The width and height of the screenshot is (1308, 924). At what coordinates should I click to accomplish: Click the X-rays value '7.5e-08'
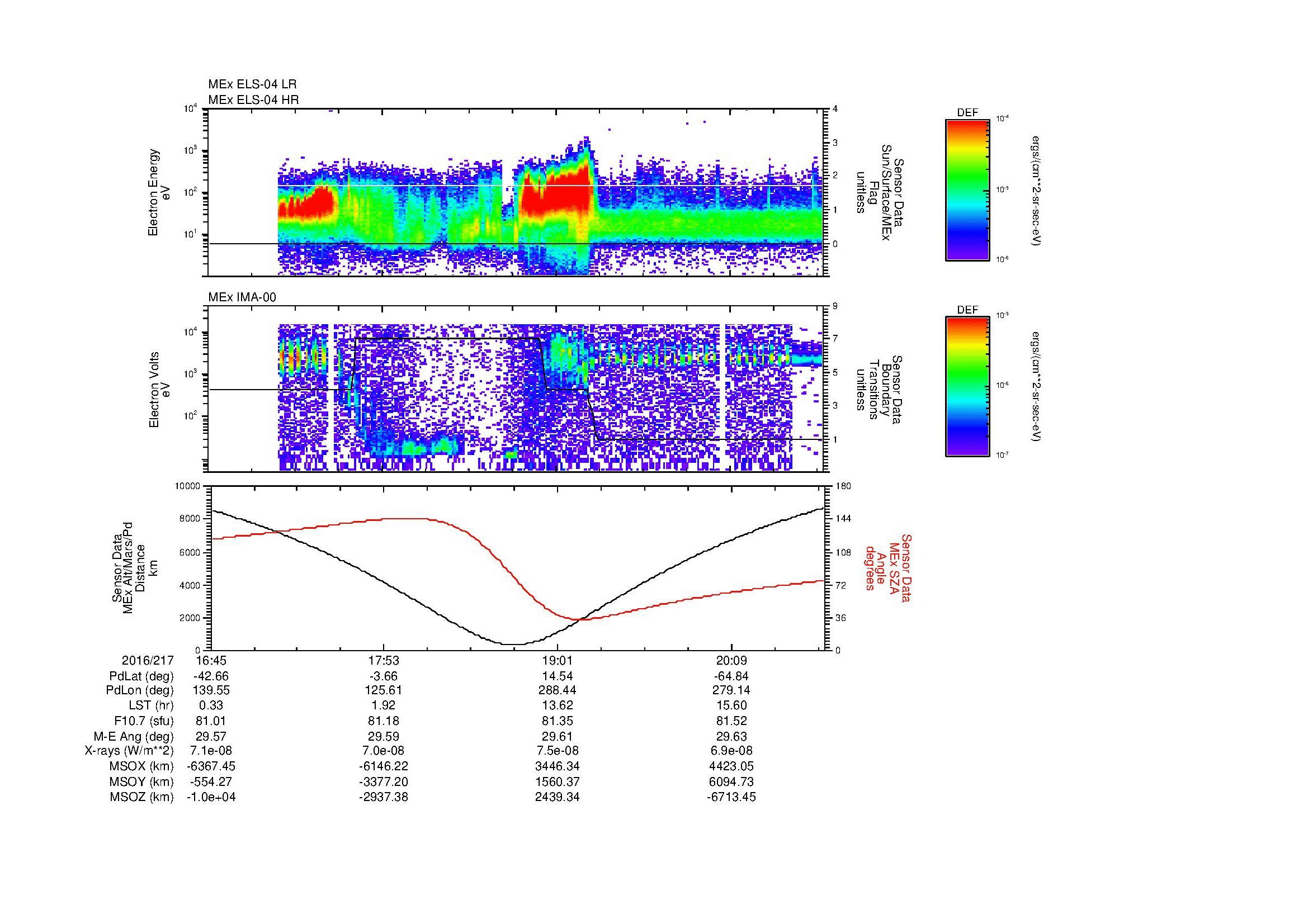point(557,751)
